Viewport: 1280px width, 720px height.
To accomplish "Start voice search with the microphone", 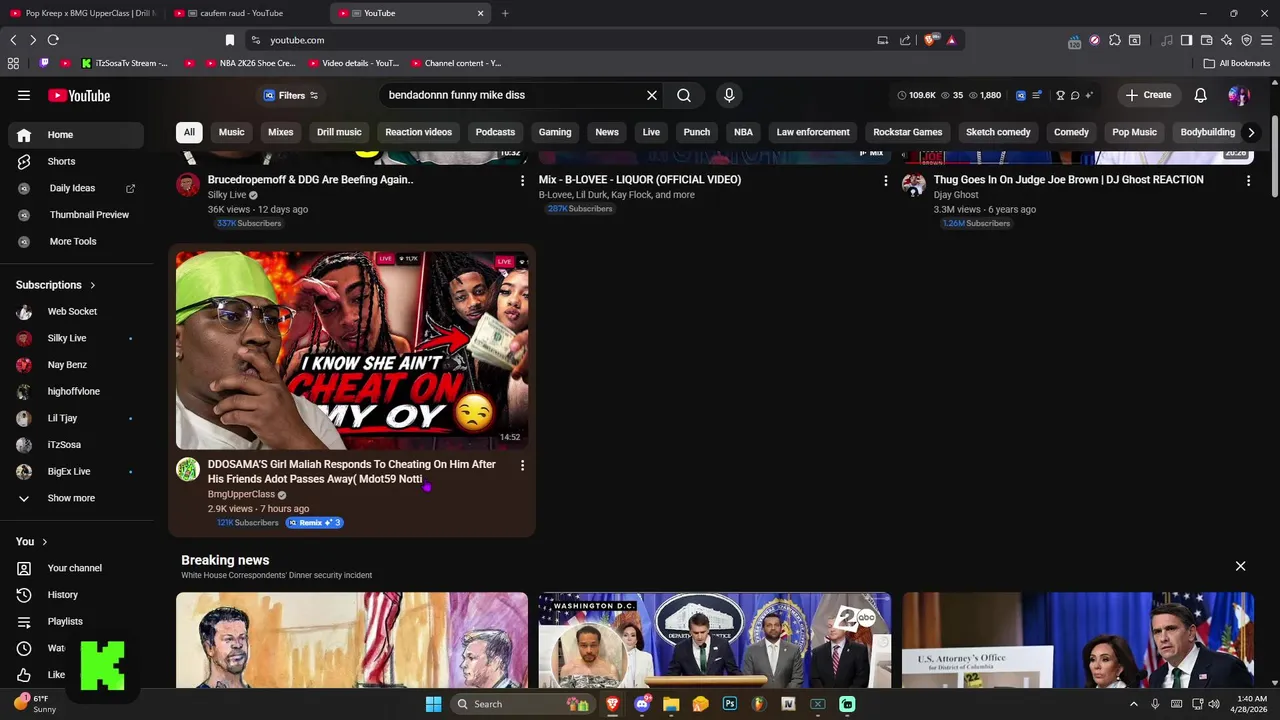I will (x=729, y=95).
